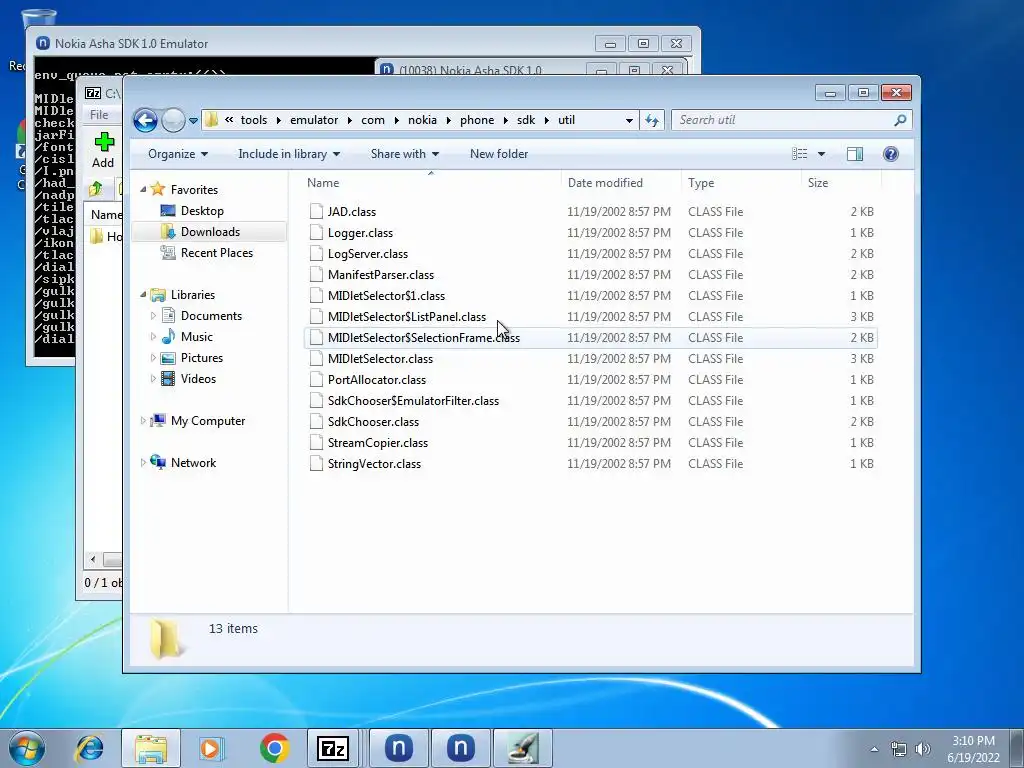Select MIDletSelector$1.class file name
The image size is (1024, 768).
point(386,296)
